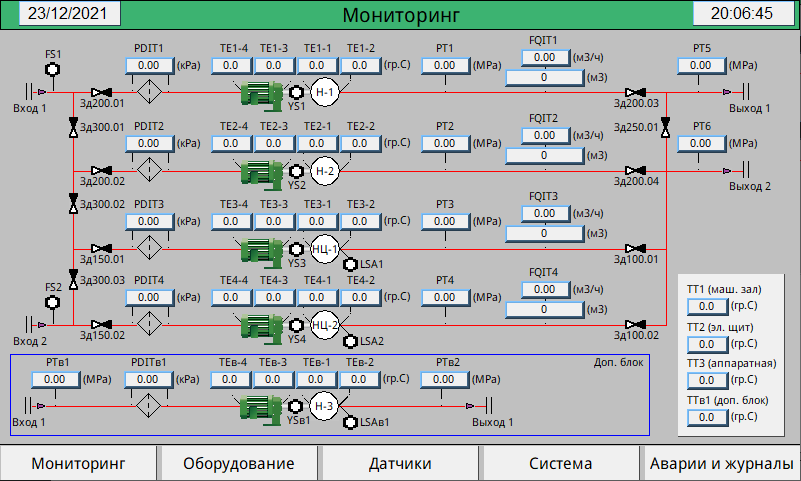Click the green motor beside YS2
Screen dimensions: 801x481
(x=262, y=173)
